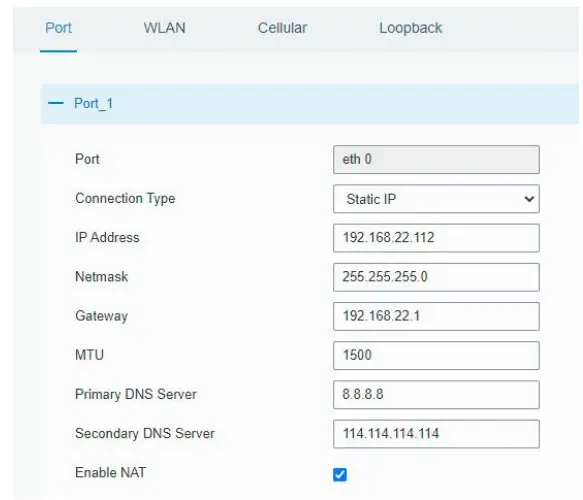Open the Cellular tab
This screenshot has height=500, width=583.
coord(282,28)
